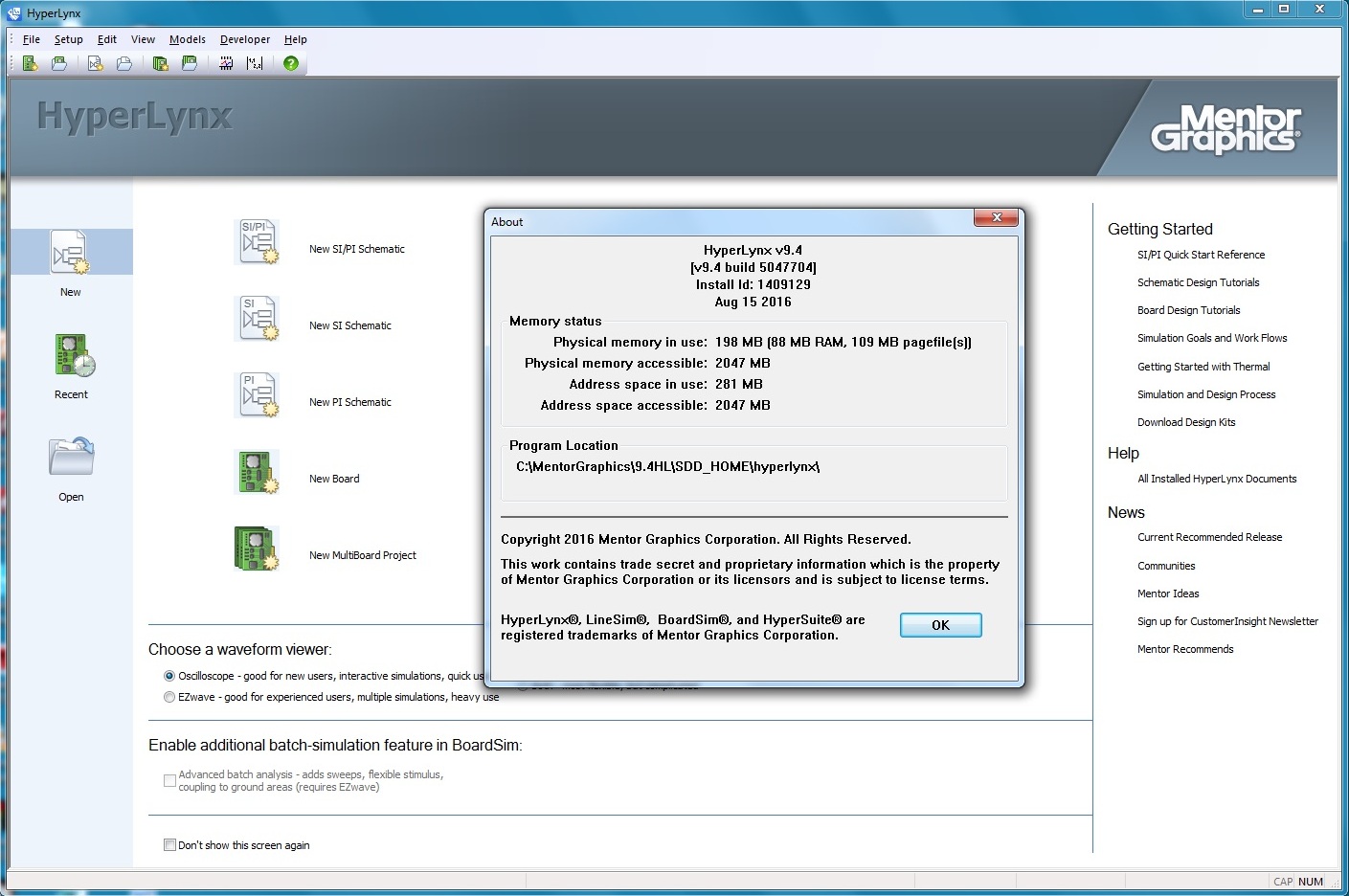Click the New PI Schematic label
The image size is (1349, 896).
349,402
